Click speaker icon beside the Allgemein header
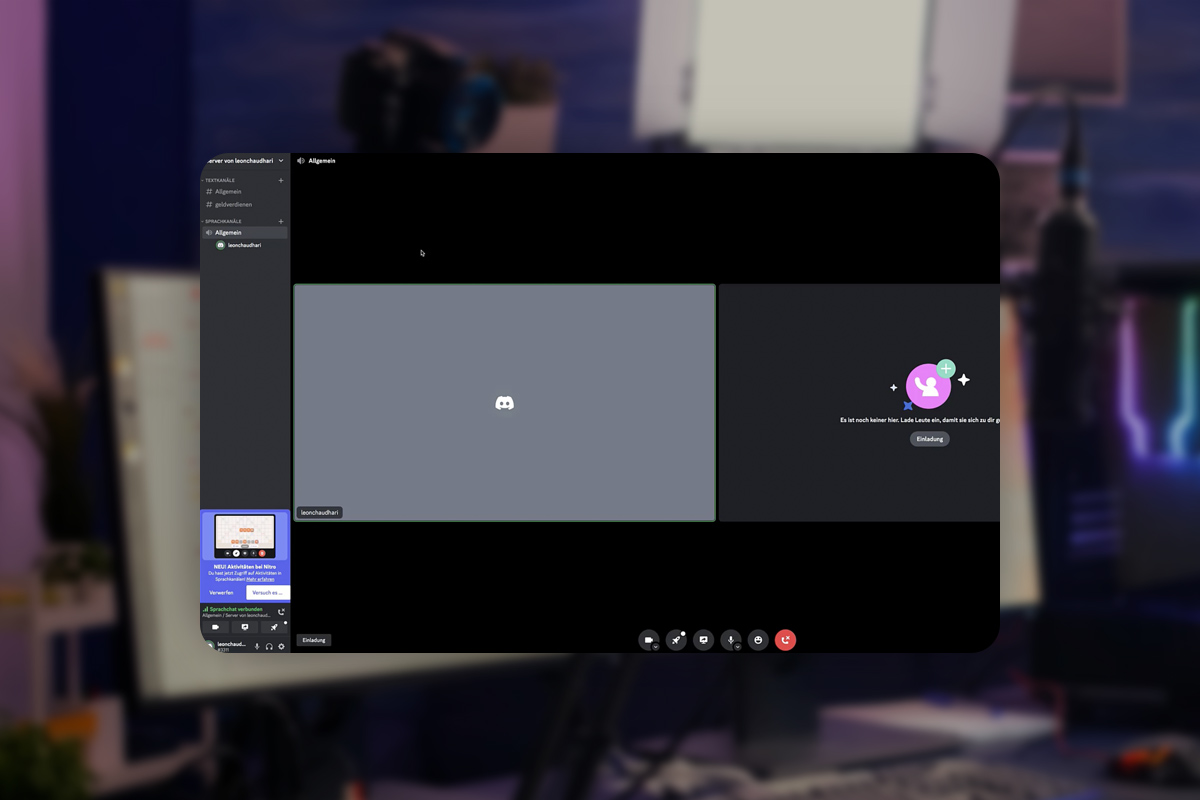 [301, 160]
